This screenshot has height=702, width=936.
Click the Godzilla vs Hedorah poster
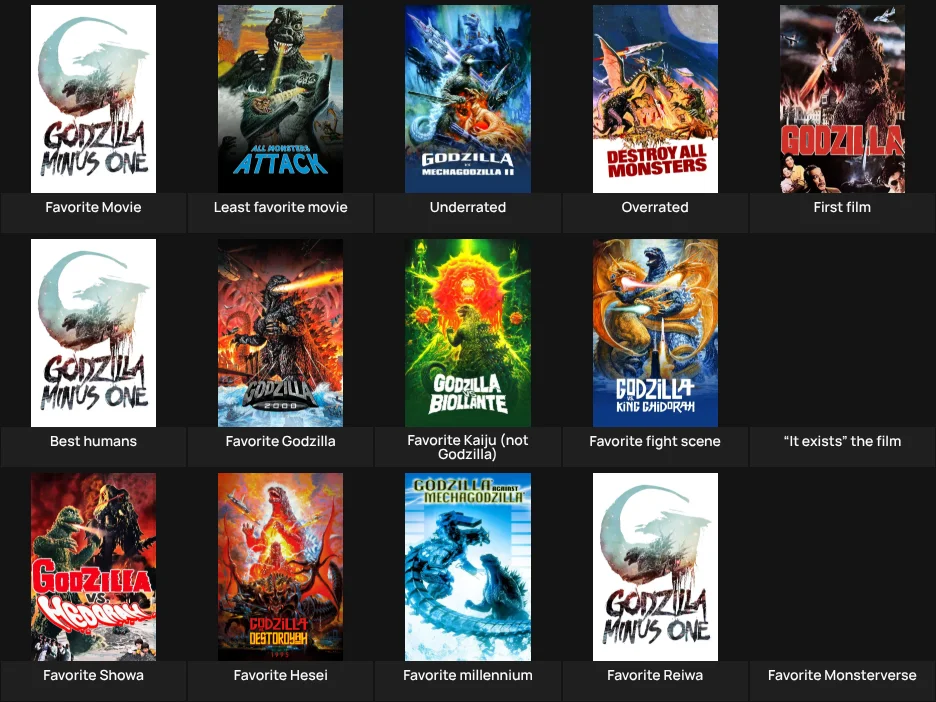click(93, 567)
